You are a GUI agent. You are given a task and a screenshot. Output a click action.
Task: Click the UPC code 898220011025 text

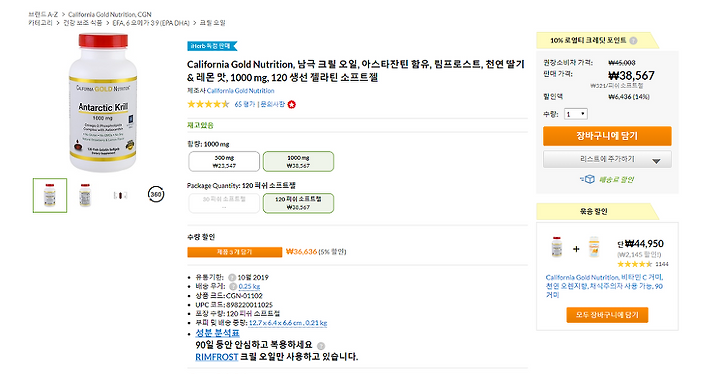pyautogui.click(x=249, y=305)
